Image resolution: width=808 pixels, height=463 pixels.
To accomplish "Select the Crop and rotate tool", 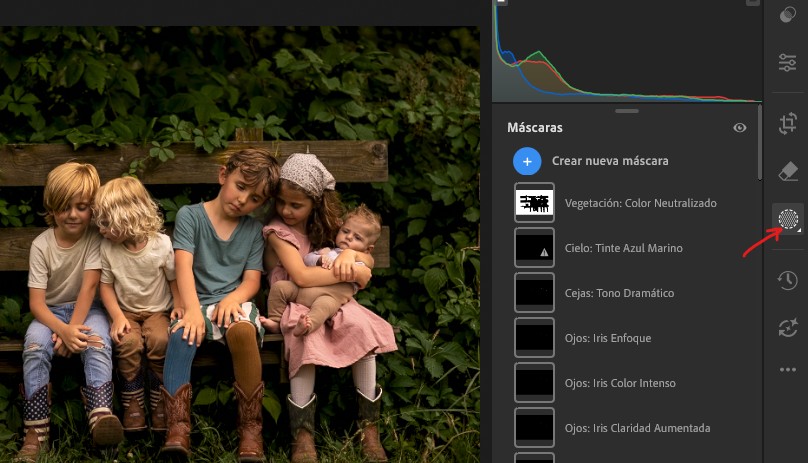I will coord(787,122).
